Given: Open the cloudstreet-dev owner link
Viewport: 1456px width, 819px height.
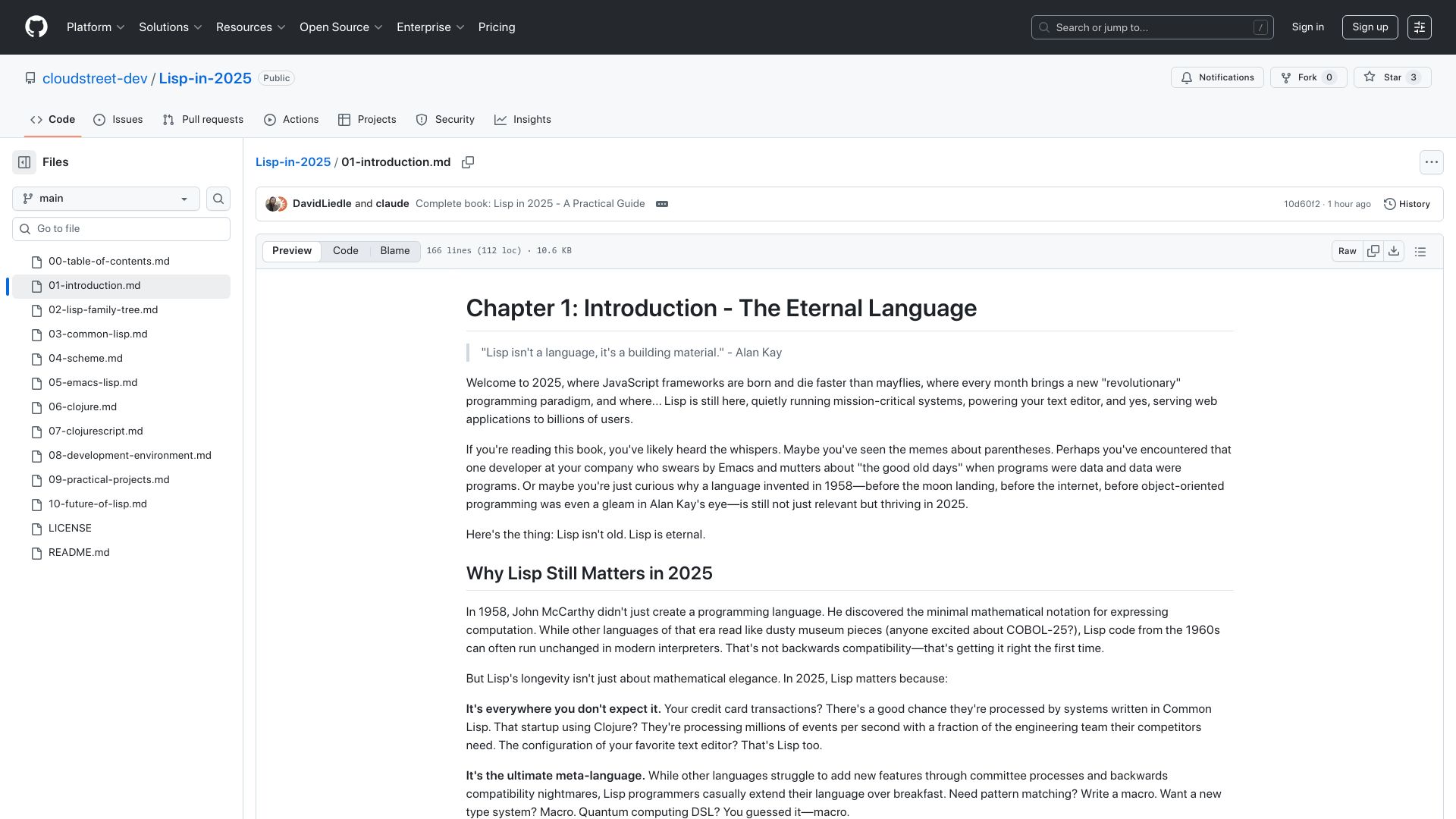Looking at the screenshot, I should pyautogui.click(x=95, y=78).
